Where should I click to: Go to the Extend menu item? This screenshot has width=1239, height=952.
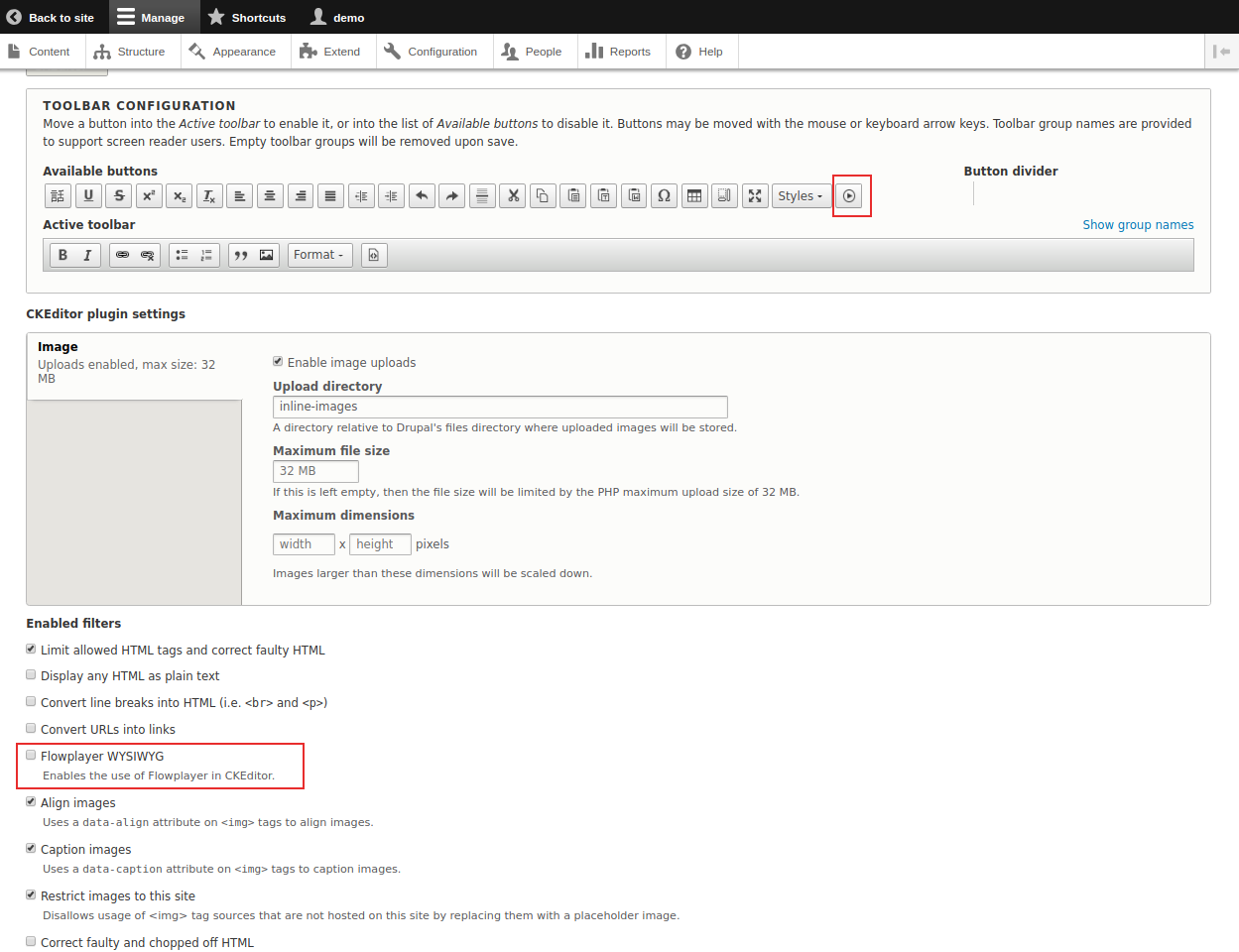[331, 52]
